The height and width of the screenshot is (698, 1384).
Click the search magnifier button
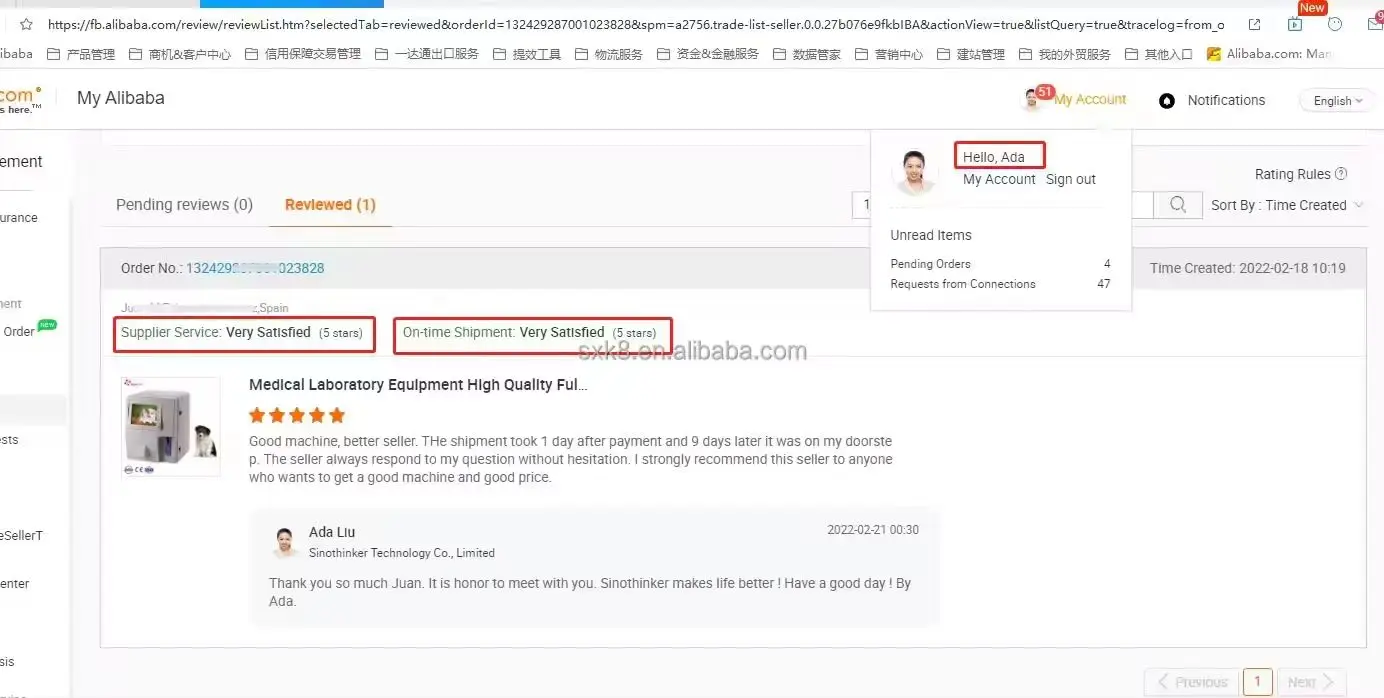(x=1178, y=205)
